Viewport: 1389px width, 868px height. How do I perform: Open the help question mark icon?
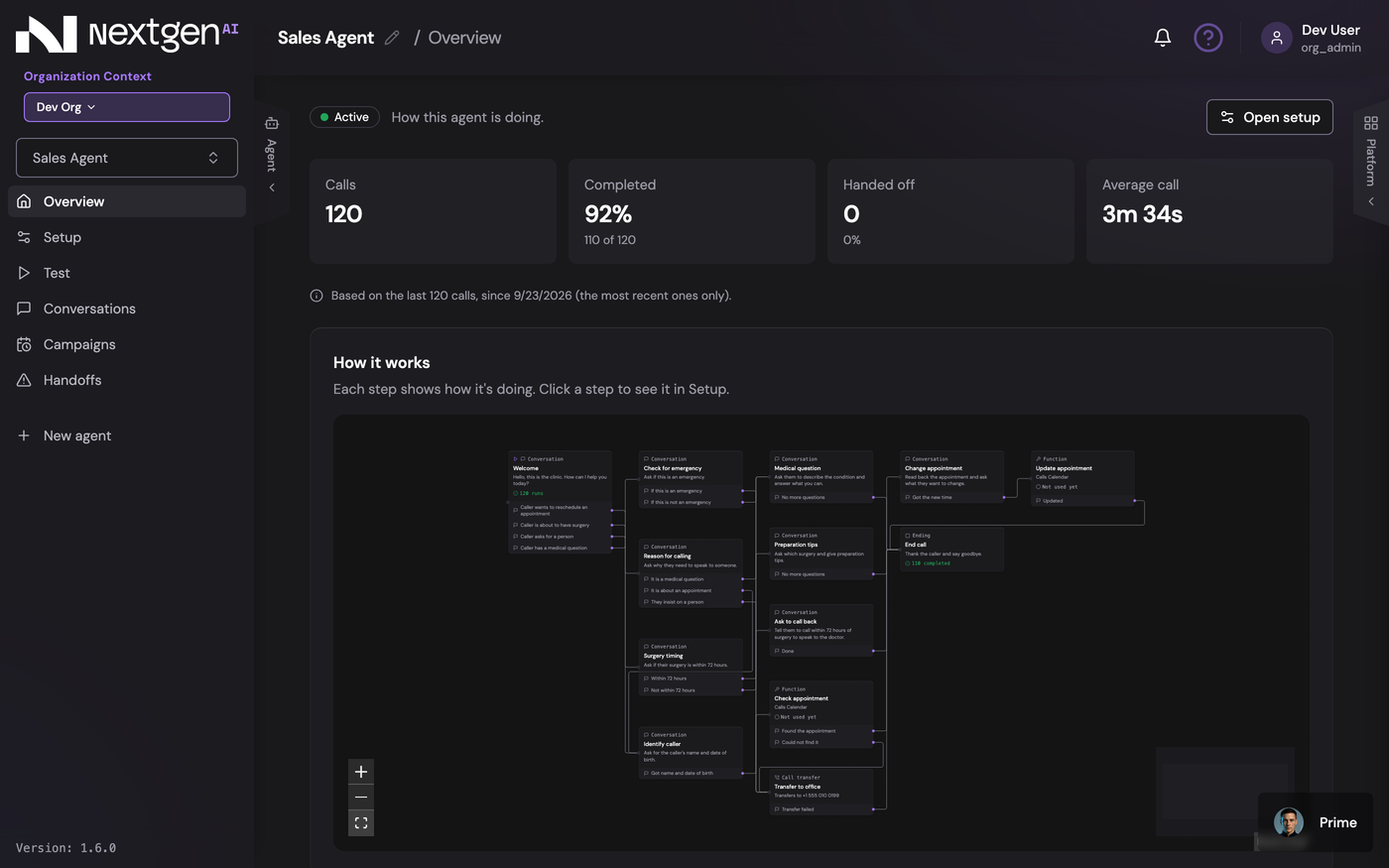(1207, 38)
